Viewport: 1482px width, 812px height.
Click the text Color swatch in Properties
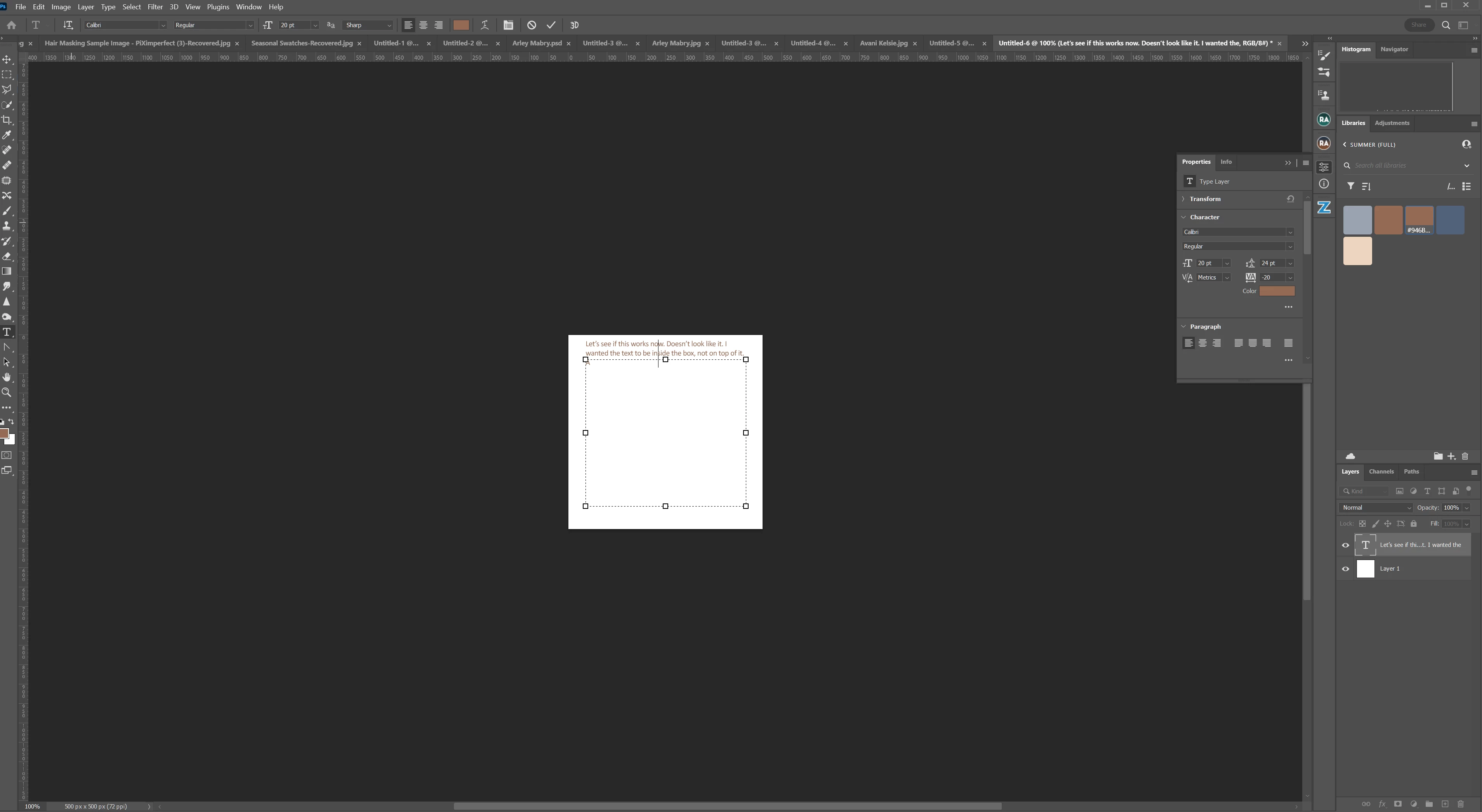1277,291
